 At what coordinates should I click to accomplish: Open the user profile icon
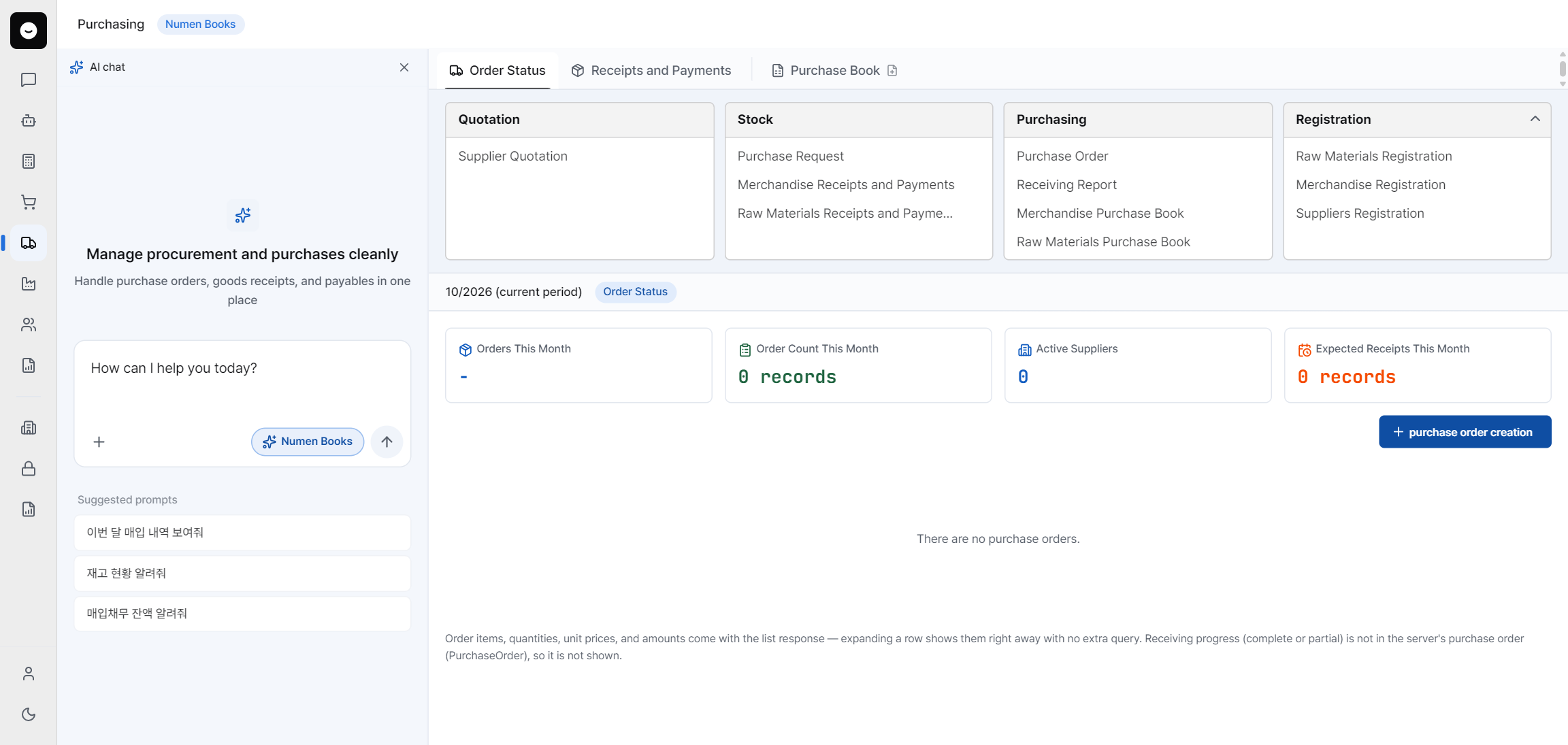pyautogui.click(x=29, y=674)
